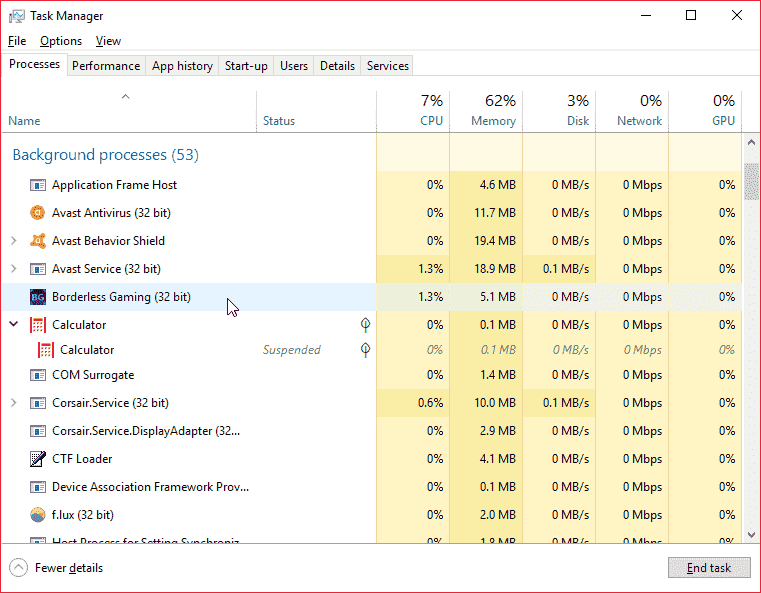The image size is (761, 593).
Task: Select the CTF Loader process name
Action: coord(82,459)
